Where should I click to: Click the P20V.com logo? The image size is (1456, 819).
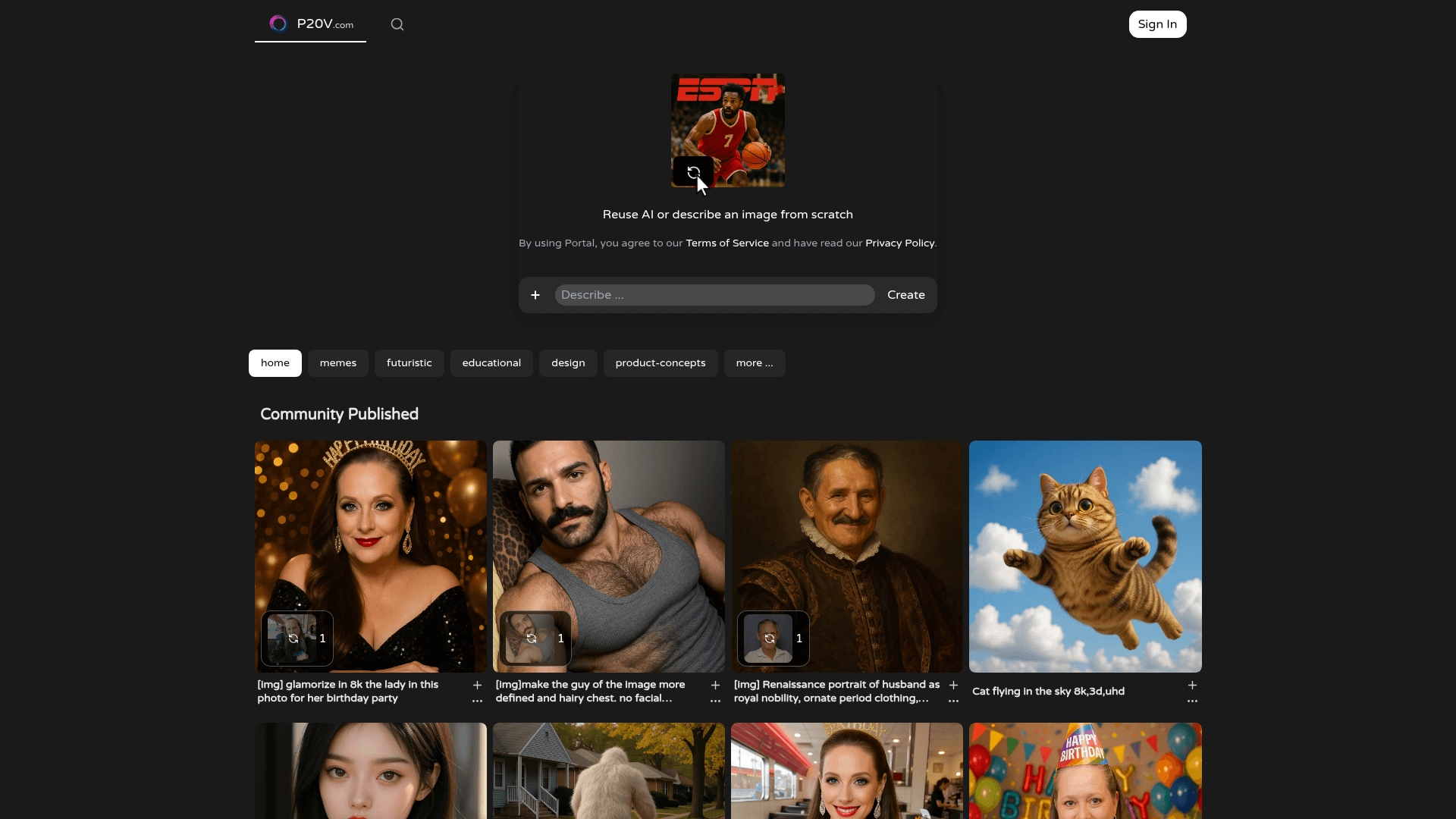click(311, 24)
